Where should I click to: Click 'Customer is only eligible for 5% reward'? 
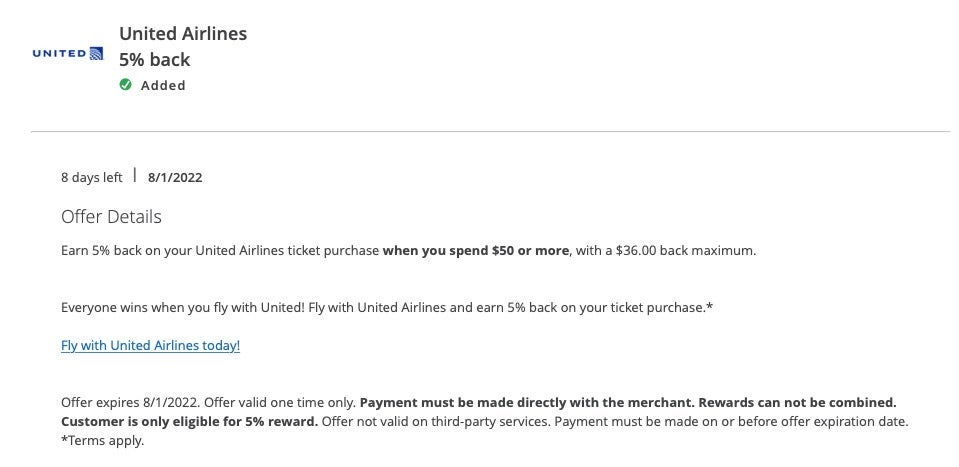click(189, 421)
